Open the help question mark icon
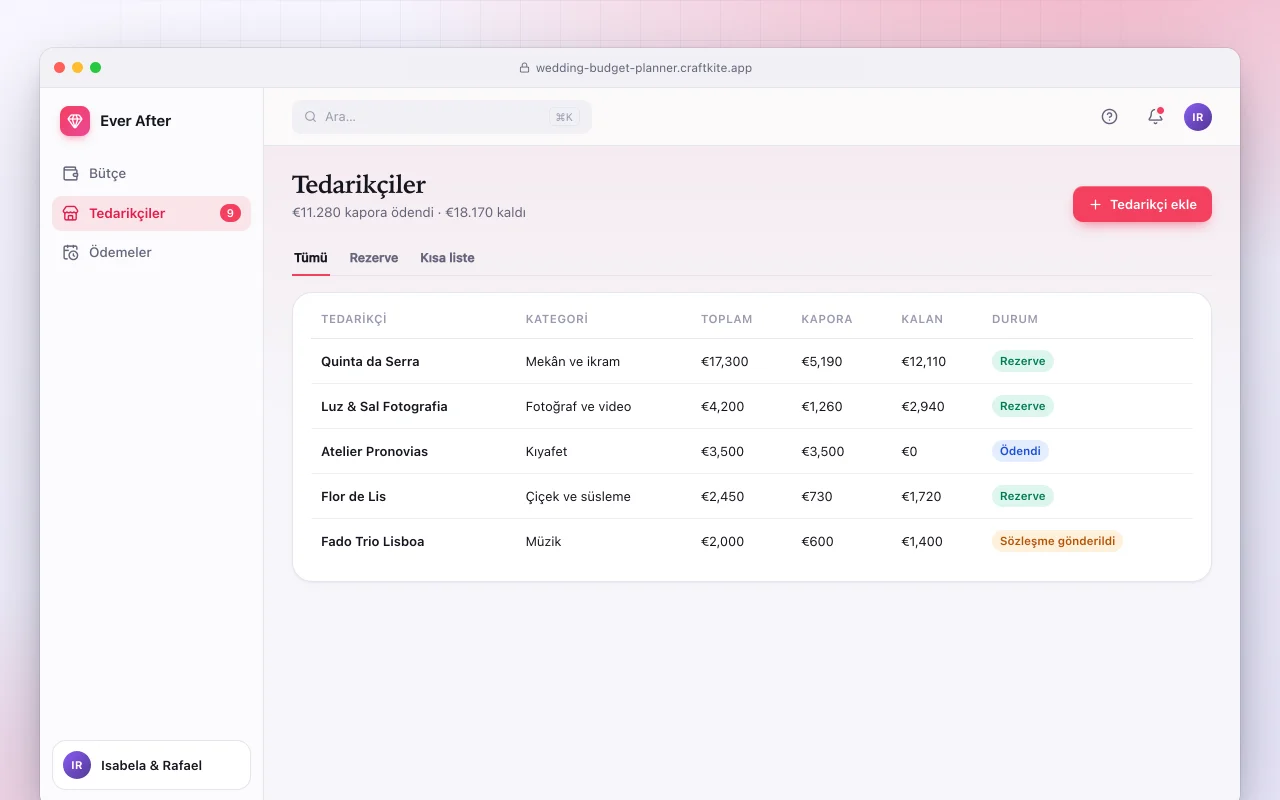This screenshot has height=800, width=1280. 1109,117
